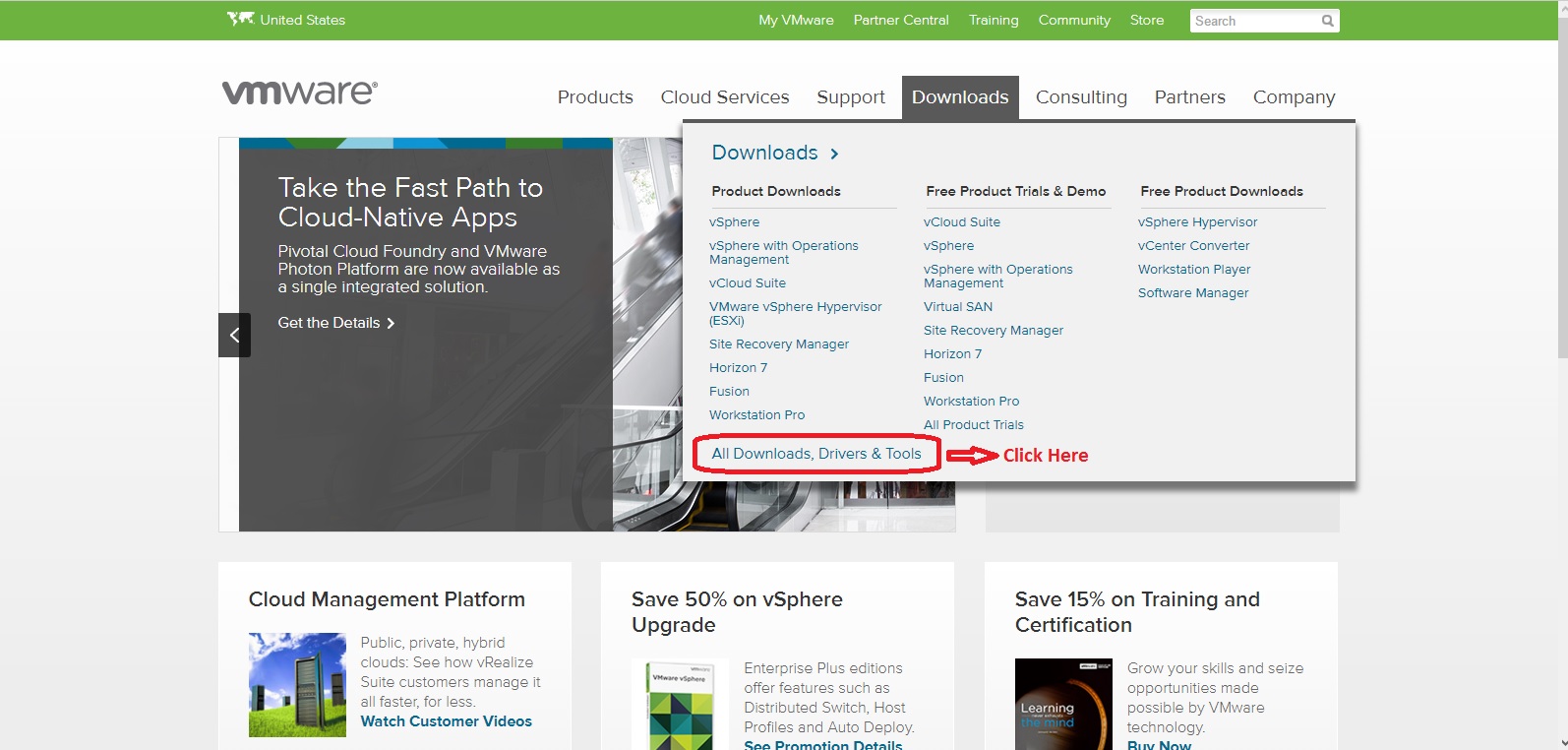Click the scrollbar down arrow
This screenshot has height=750, width=1568.
pos(1563,743)
